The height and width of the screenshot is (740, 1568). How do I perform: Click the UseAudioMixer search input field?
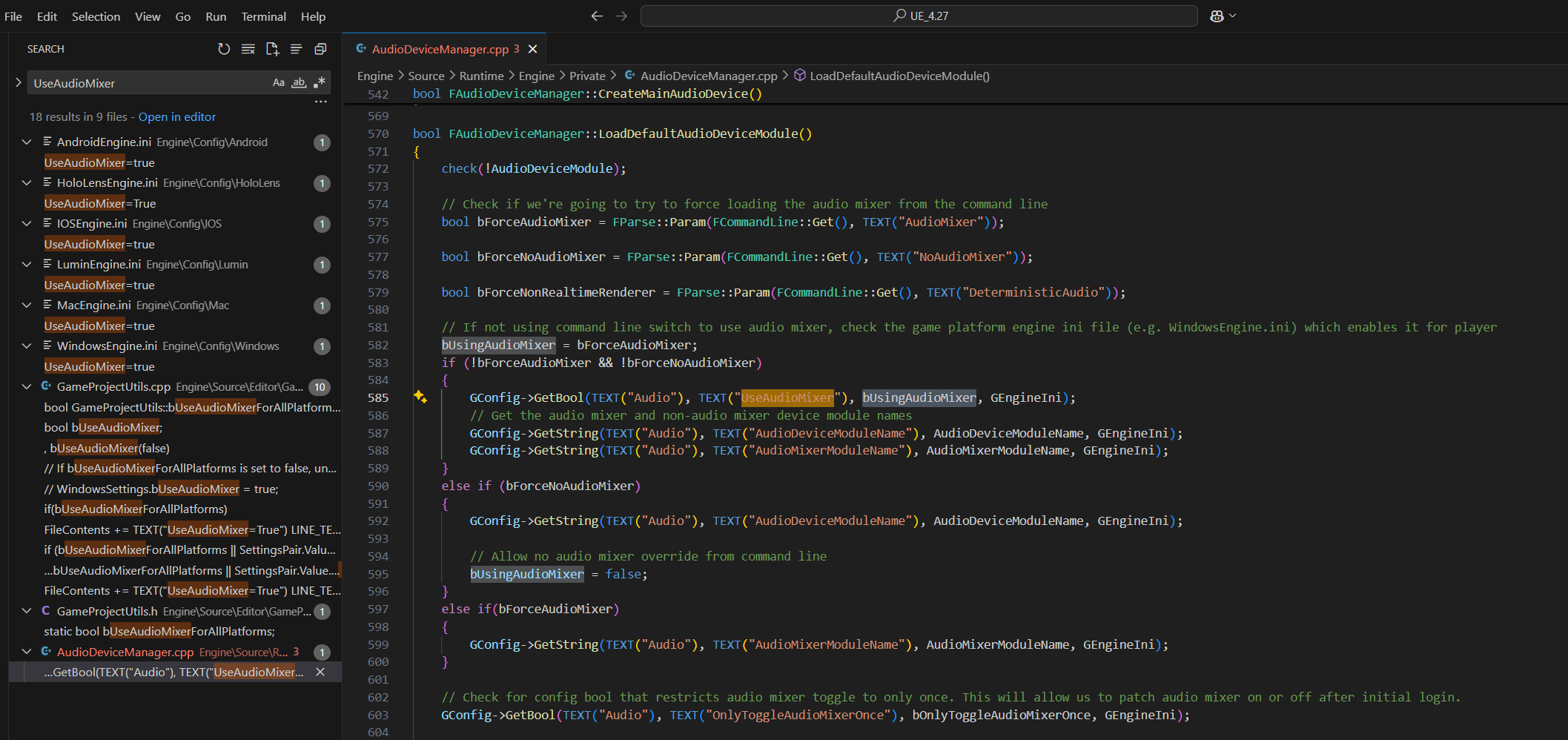(148, 83)
